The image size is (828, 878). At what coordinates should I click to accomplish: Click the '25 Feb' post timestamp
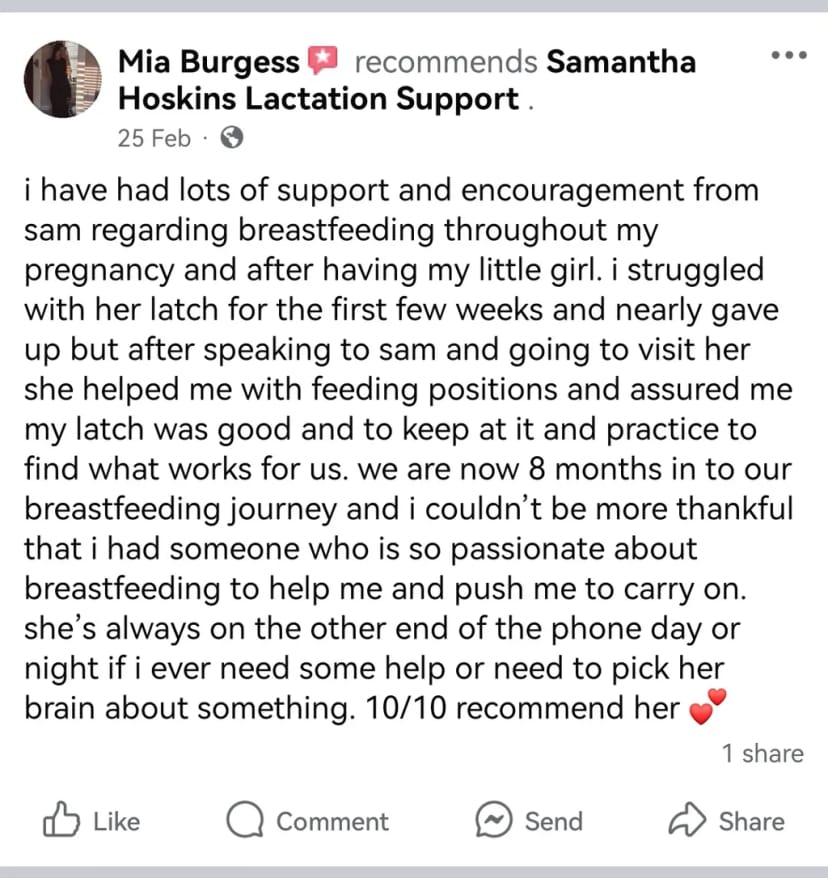pyautogui.click(x=154, y=138)
